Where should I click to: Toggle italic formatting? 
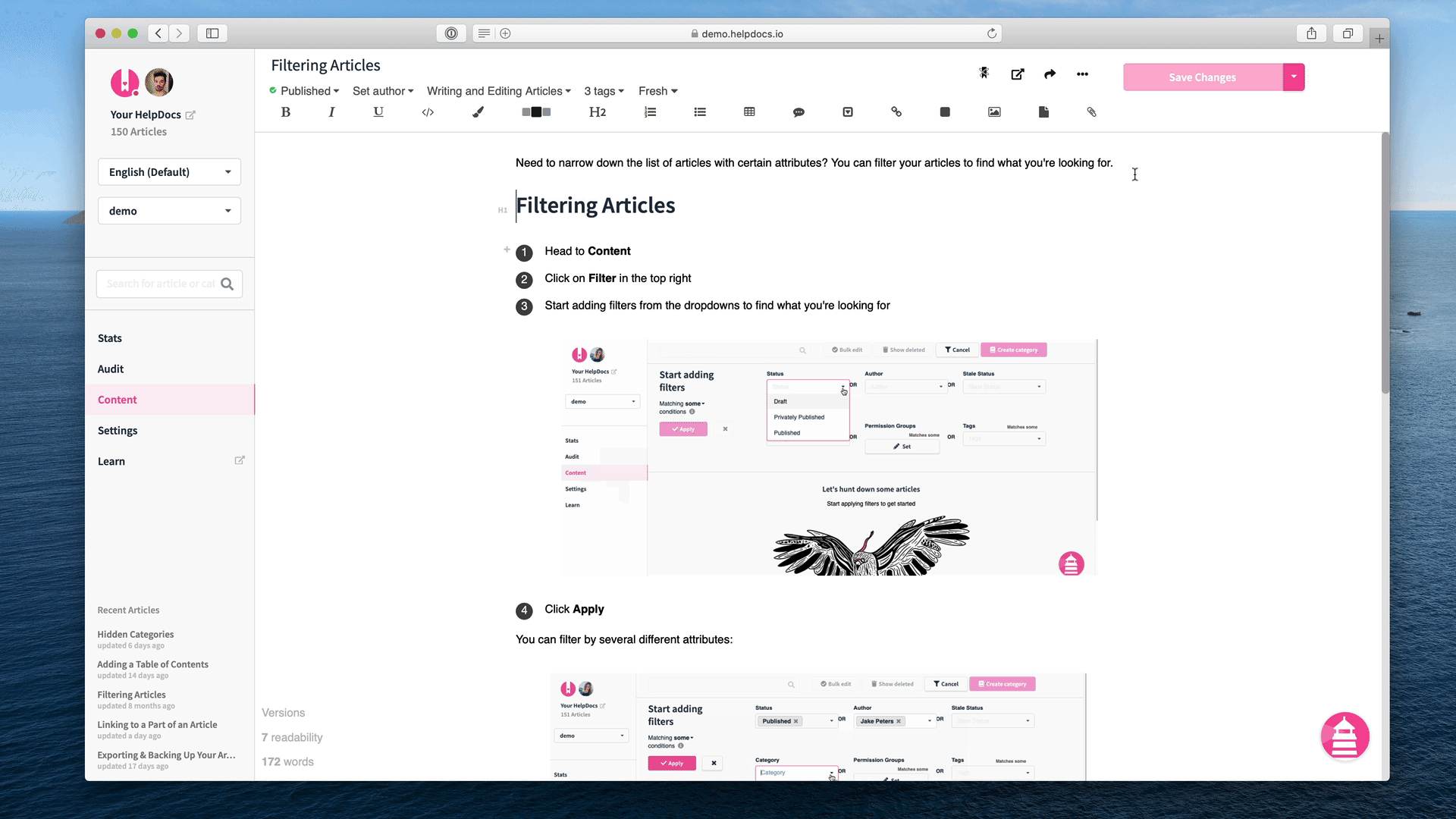(x=331, y=112)
